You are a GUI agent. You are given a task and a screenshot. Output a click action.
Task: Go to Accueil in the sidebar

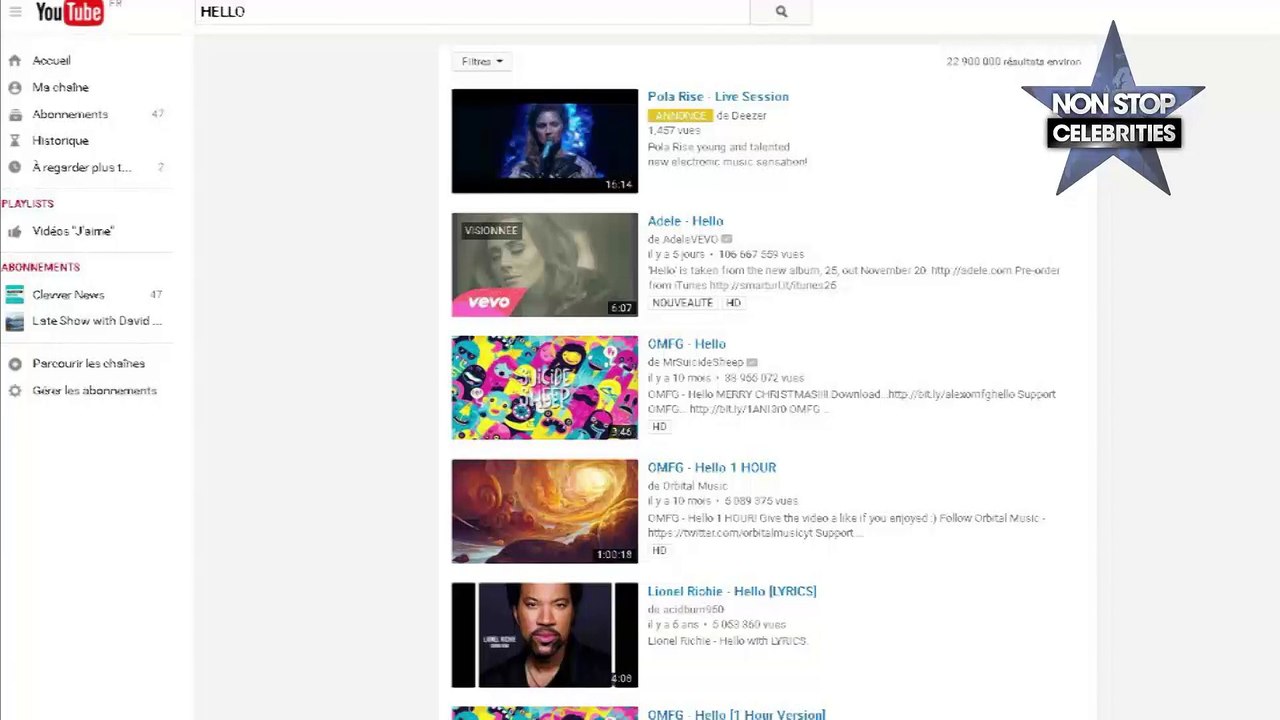pyautogui.click(x=51, y=61)
